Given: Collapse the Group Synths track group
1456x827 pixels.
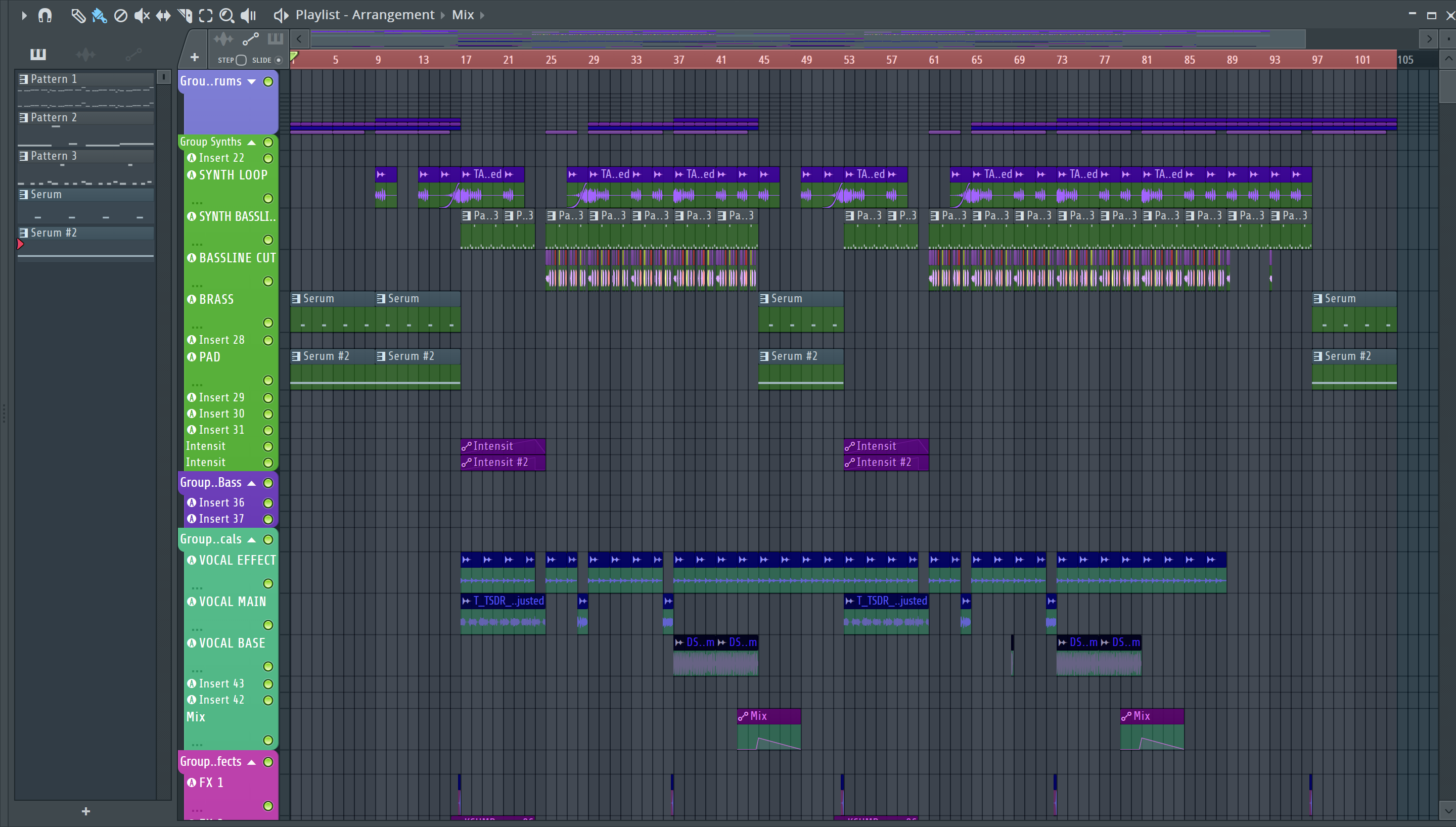Looking at the screenshot, I should (252, 143).
